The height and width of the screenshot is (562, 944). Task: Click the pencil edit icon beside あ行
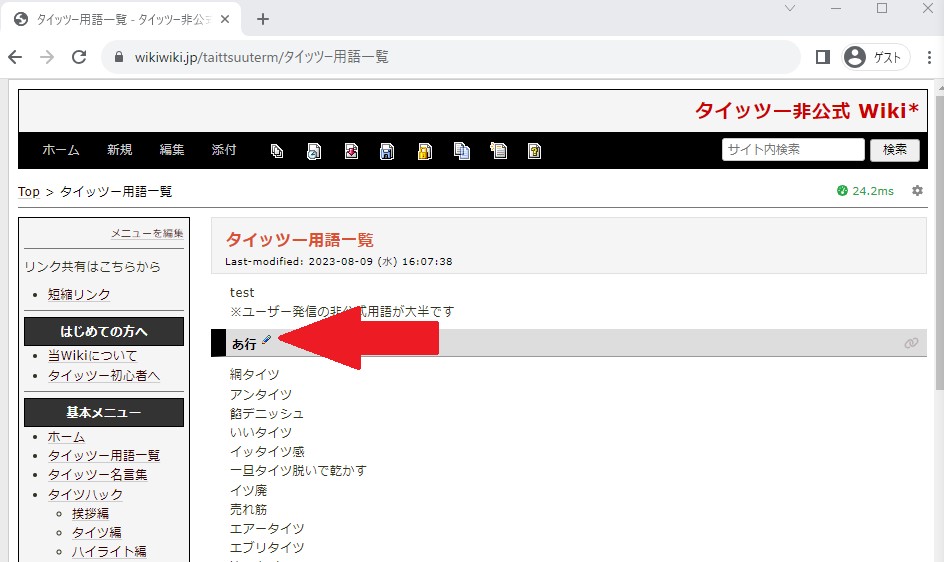pos(266,342)
